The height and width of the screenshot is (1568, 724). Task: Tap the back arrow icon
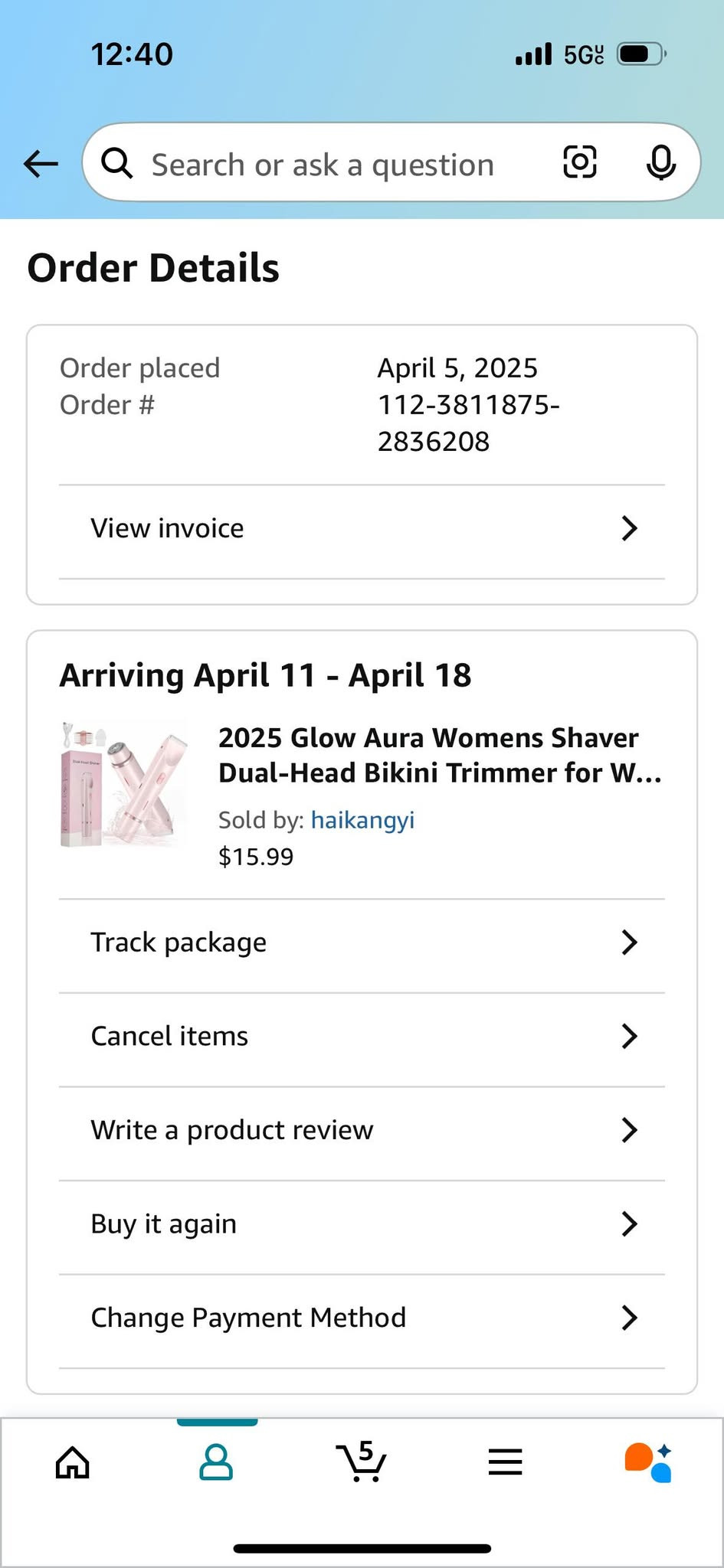41,163
